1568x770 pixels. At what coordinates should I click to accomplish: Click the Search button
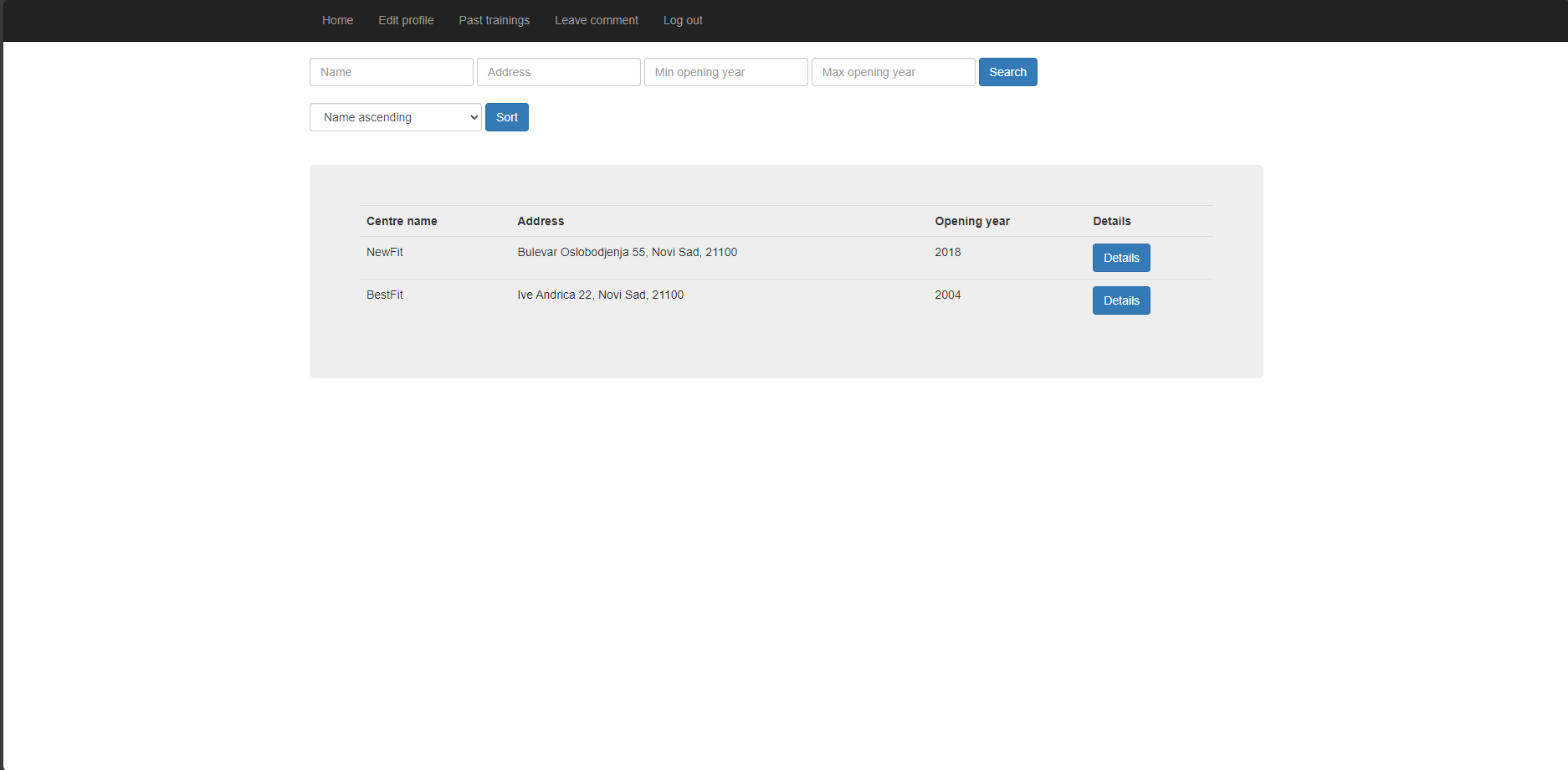(x=1007, y=72)
